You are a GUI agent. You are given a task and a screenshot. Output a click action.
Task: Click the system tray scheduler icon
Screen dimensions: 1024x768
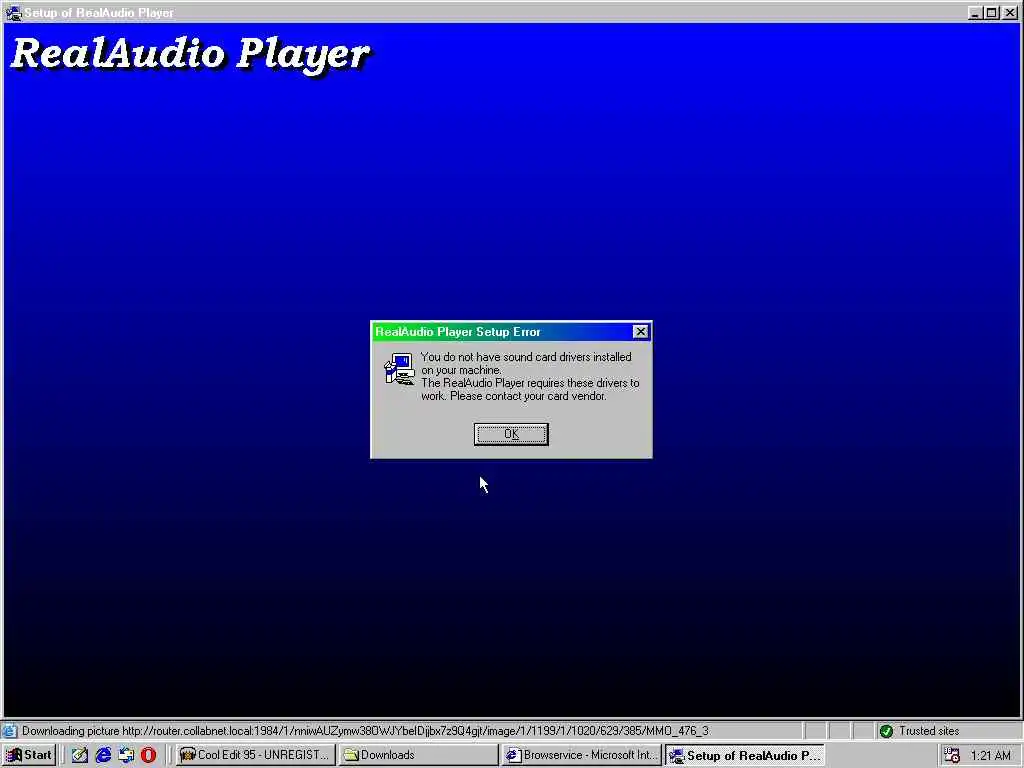tap(952, 756)
